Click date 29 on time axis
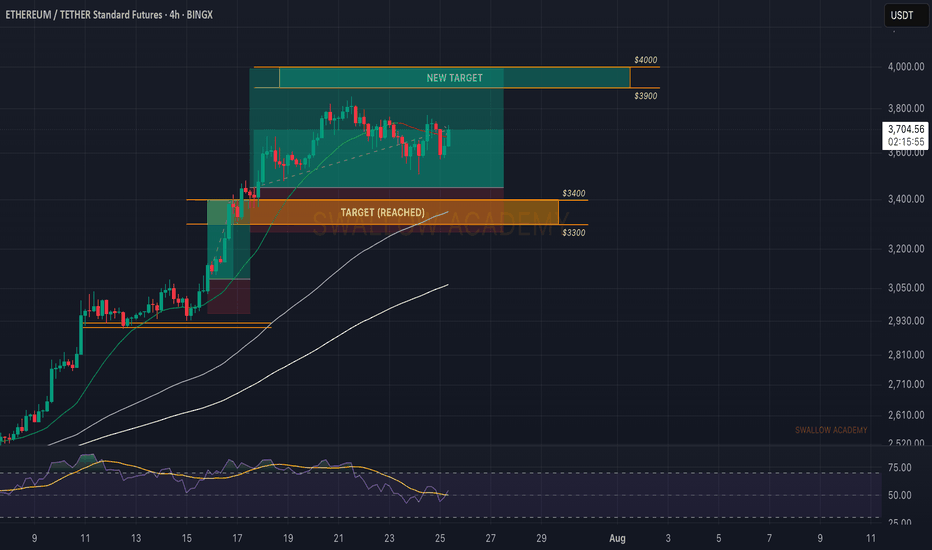Screen dimensions: 932x550 click(541, 538)
